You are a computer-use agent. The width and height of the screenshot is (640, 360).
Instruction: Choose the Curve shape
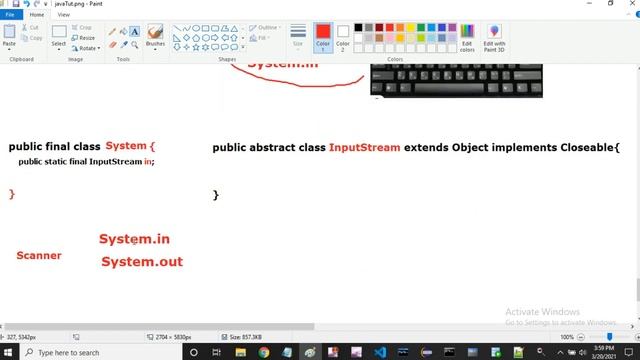tap(187, 28)
